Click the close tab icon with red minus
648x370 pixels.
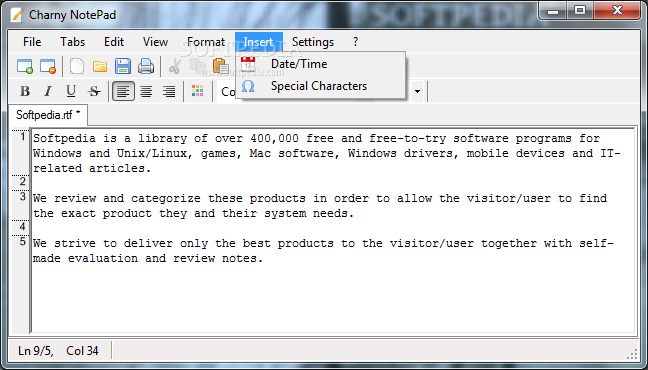pos(48,66)
